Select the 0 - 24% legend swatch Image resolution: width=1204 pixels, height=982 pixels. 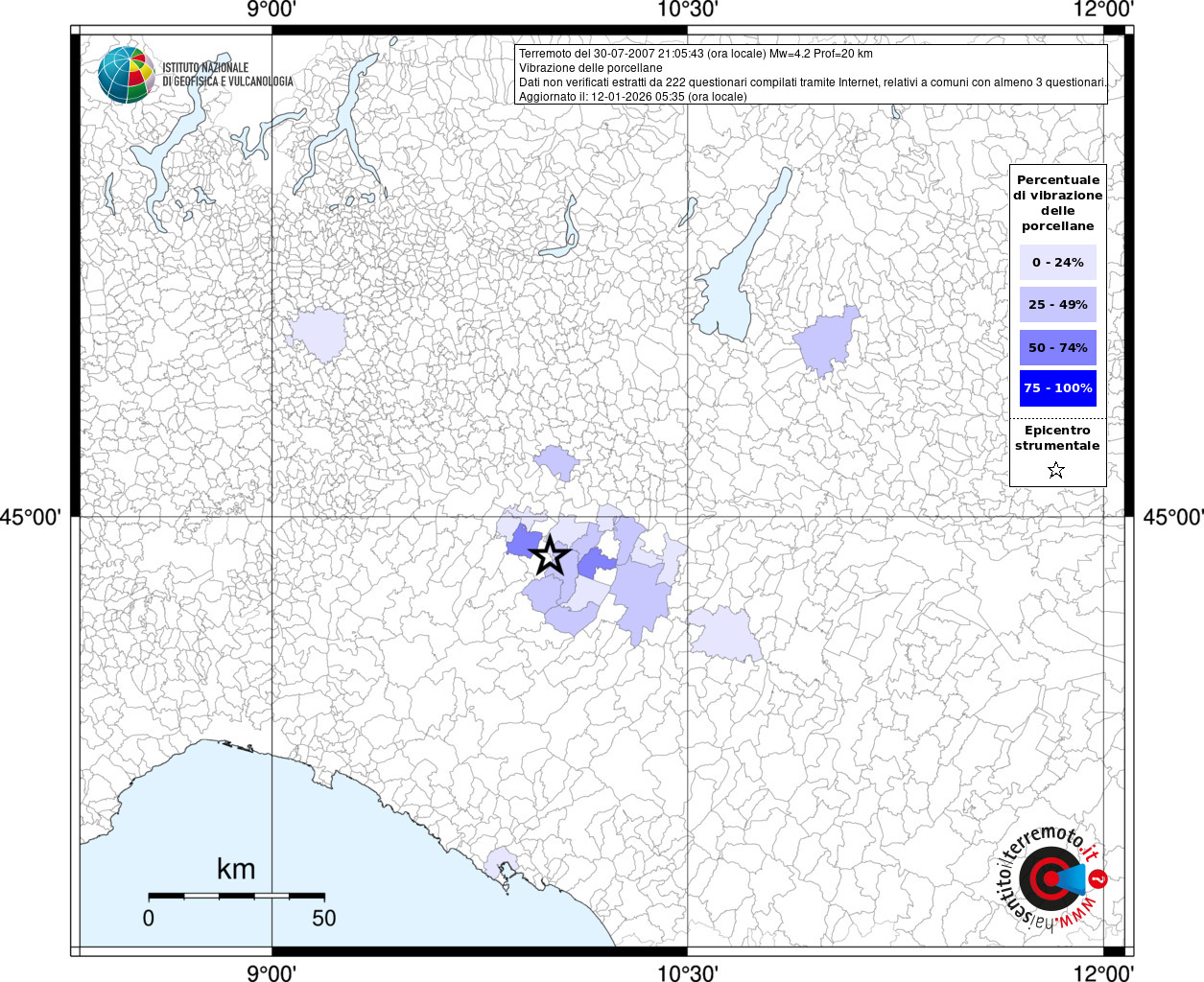[x=1057, y=262]
